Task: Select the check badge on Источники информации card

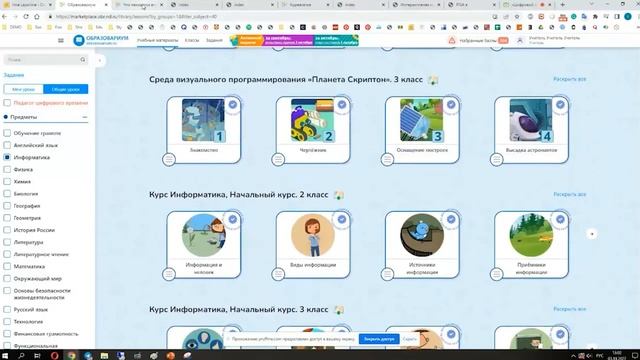Action: (451, 219)
